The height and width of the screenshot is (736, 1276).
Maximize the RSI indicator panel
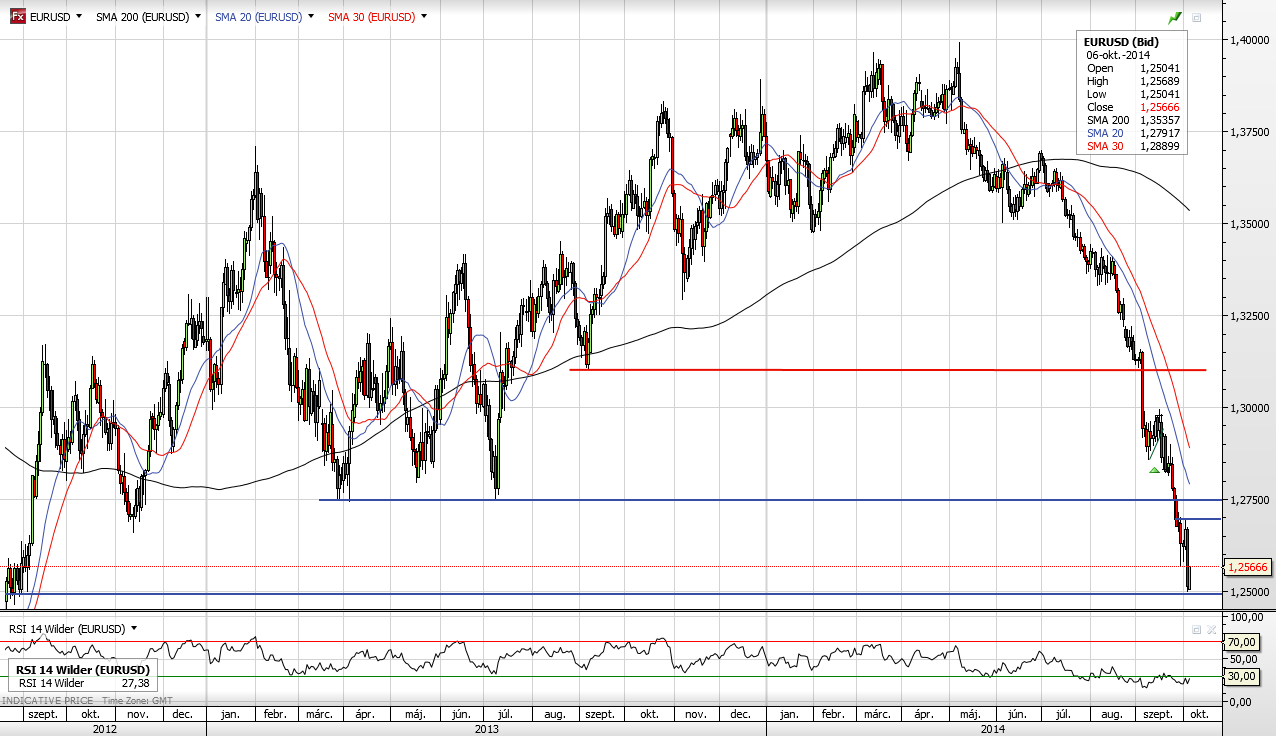click(1196, 629)
